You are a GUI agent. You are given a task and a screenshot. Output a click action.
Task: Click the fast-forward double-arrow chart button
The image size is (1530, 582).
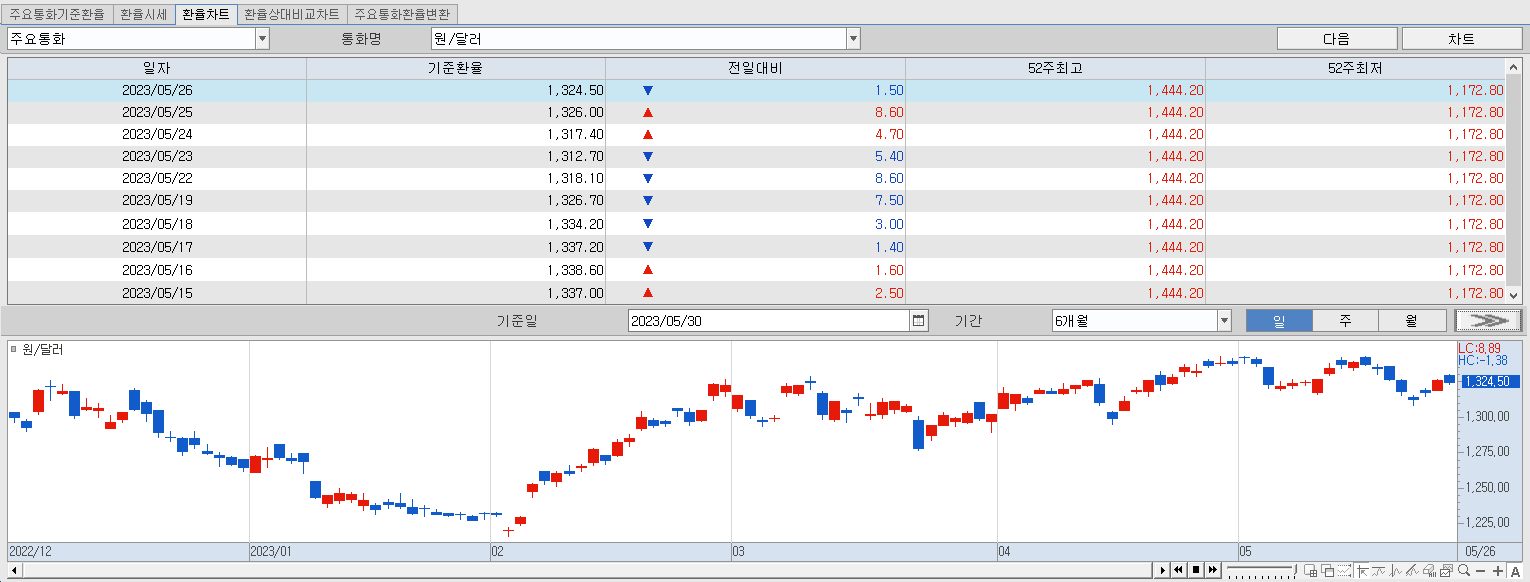point(1213,570)
